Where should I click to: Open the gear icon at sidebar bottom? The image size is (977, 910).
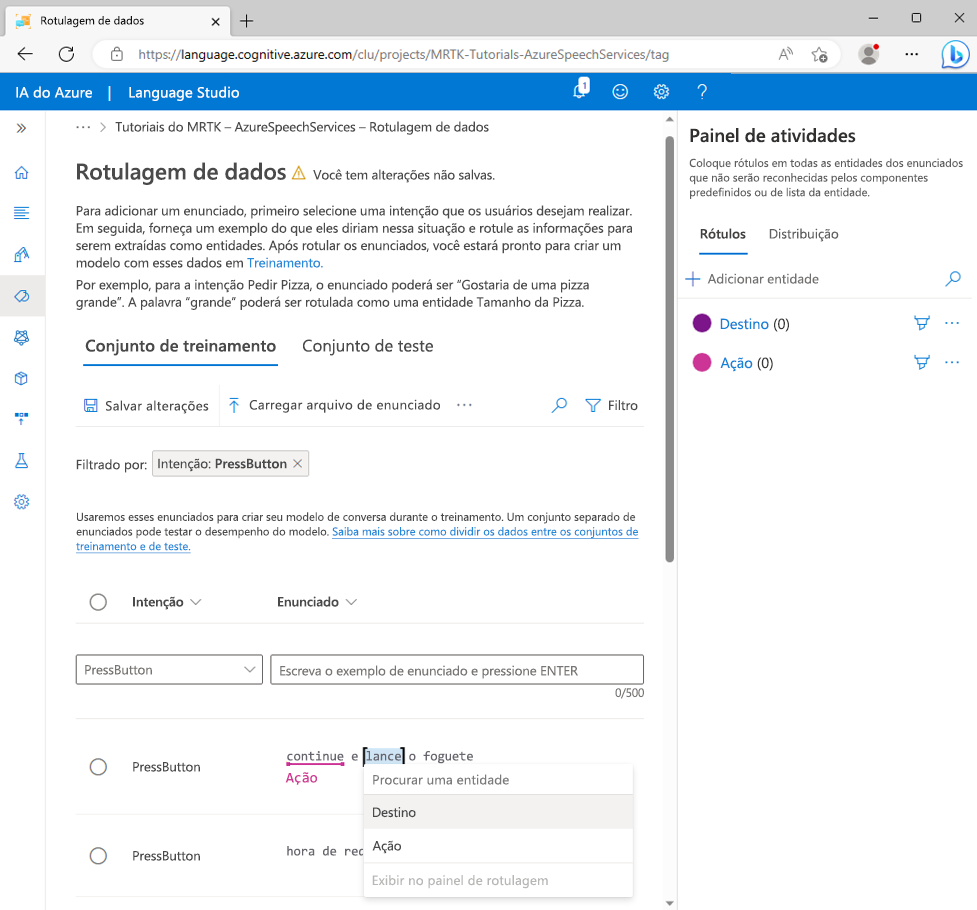pyautogui.click(x=22, y=502)
